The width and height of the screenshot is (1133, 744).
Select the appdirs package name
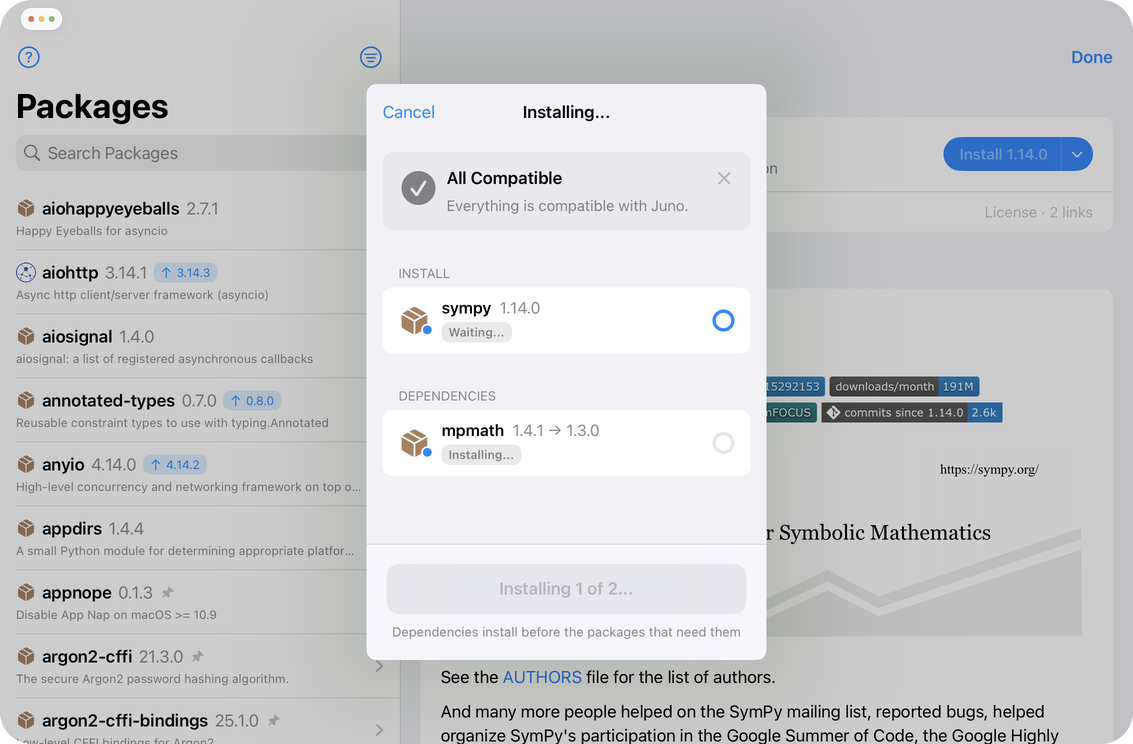72,529
